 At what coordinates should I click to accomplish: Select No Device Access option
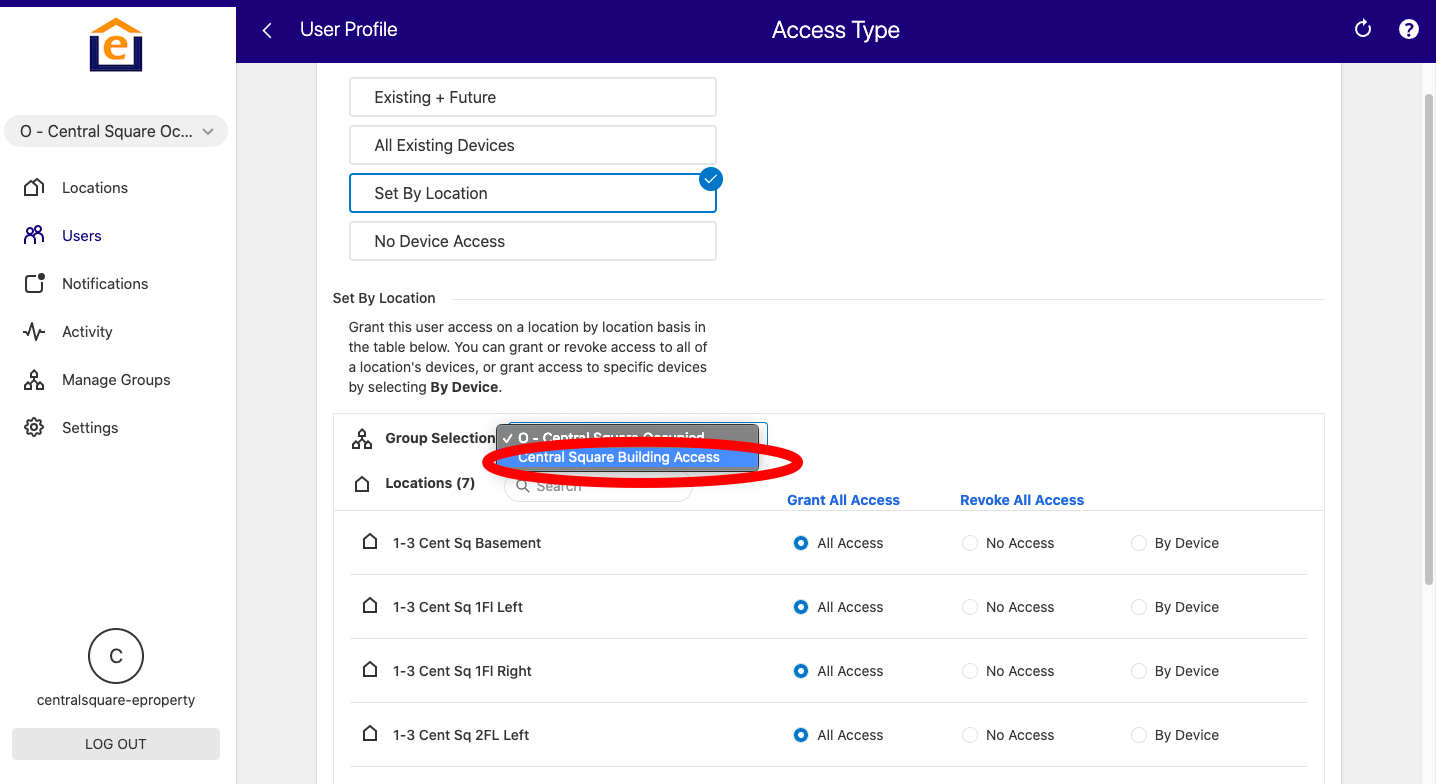coord(533,241)
